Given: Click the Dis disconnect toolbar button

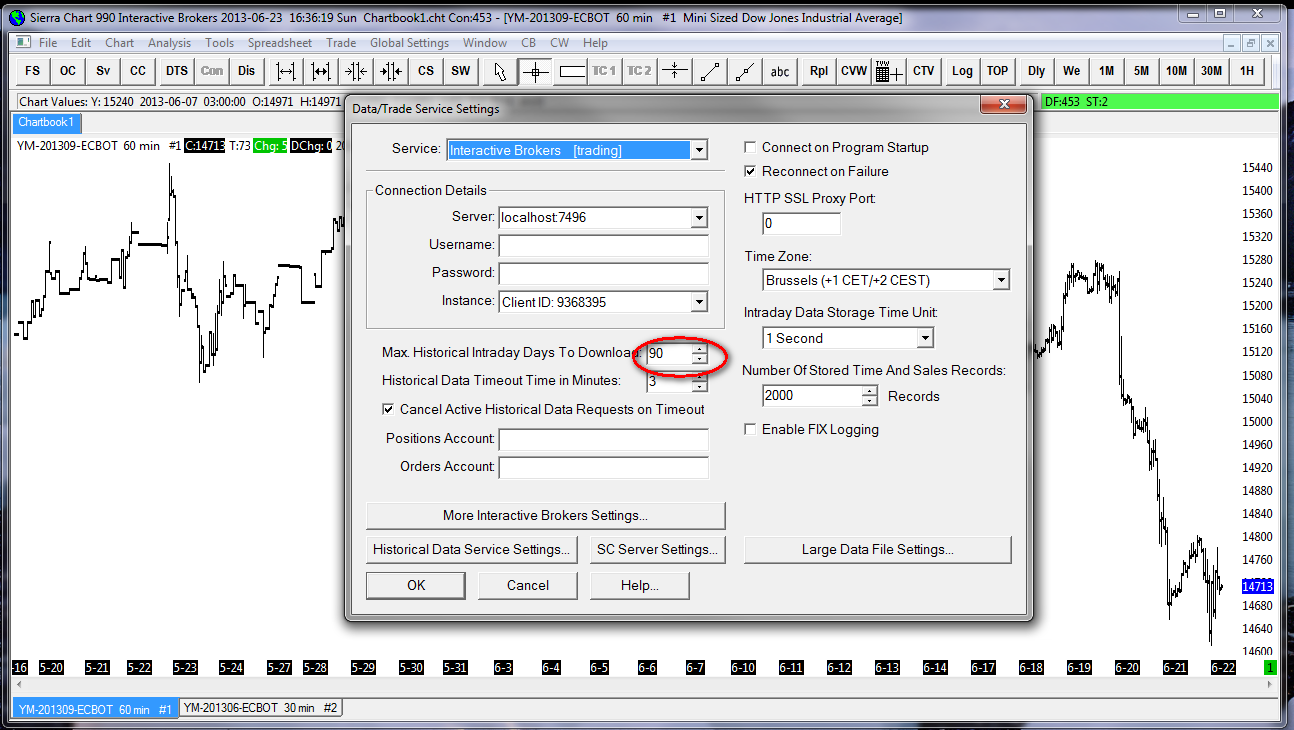Looking at the screenshot, I should pyautogui.click(x=247, y=71).
